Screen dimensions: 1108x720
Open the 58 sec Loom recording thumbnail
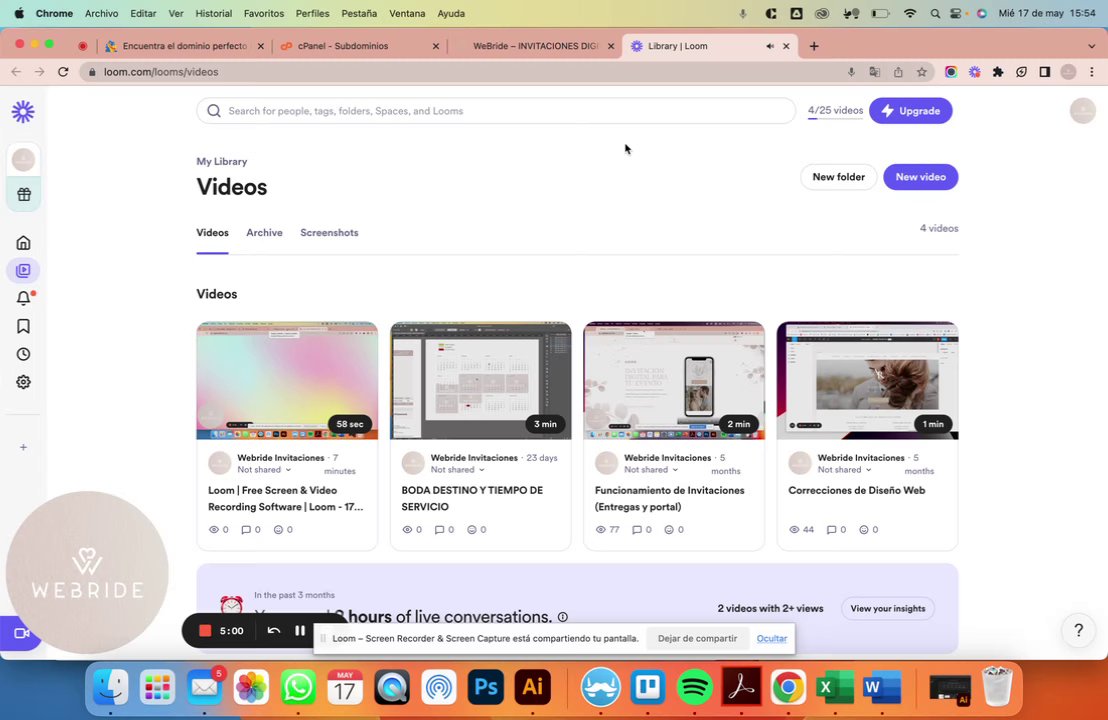(287, 381)
